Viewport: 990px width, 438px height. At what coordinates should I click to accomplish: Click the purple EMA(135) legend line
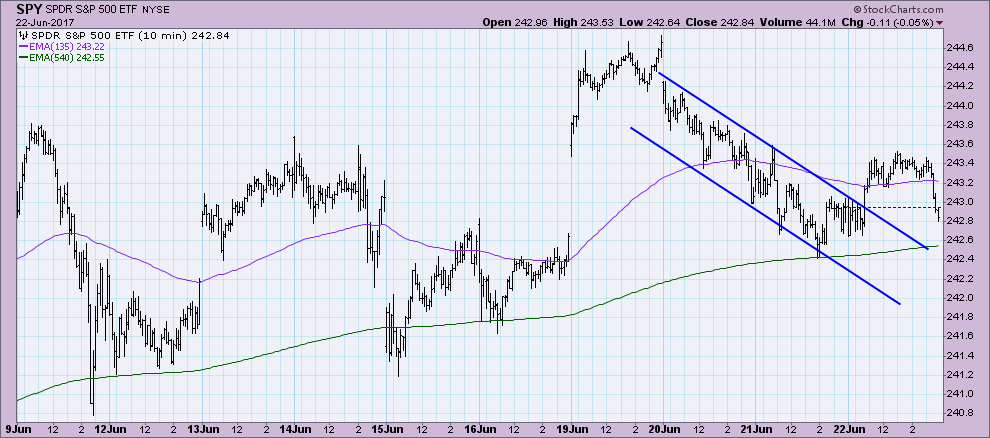[x=24, y=47]
